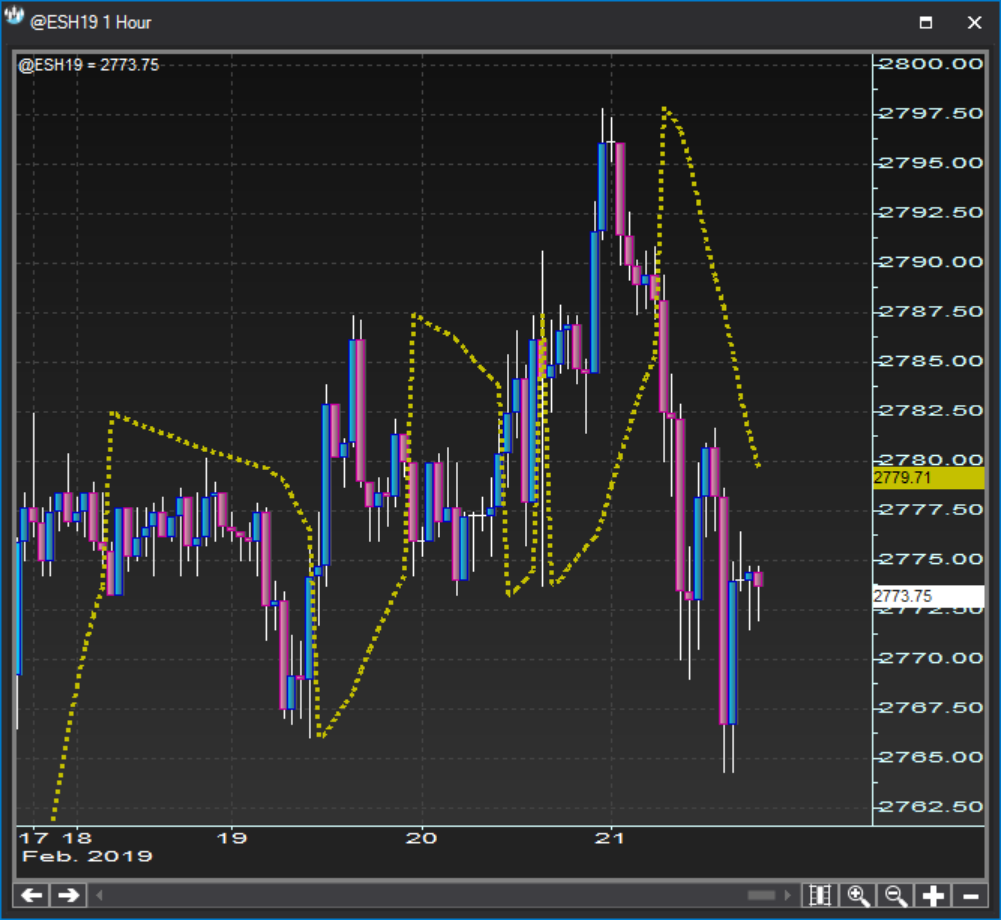The height and width of the screenshot is (920, 1001).
Task: Click the forward arrow button in bottom toolbar
Action: [x=68, y=895]
